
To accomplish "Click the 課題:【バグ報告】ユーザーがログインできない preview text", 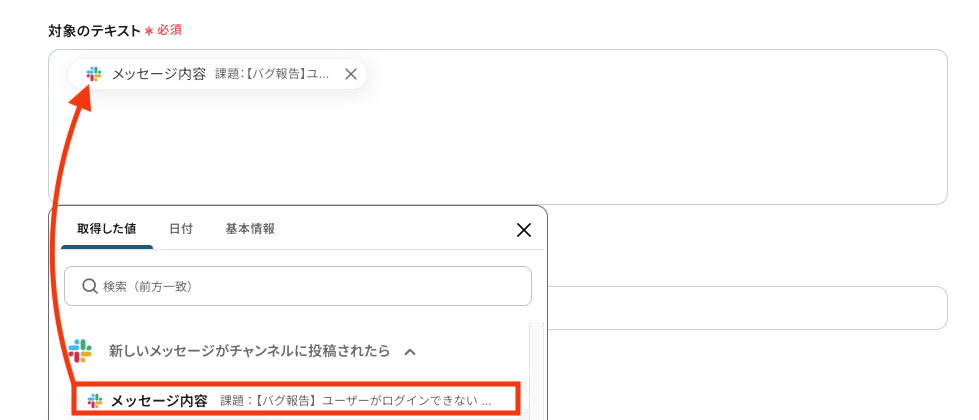I will (x=355, y=400).
